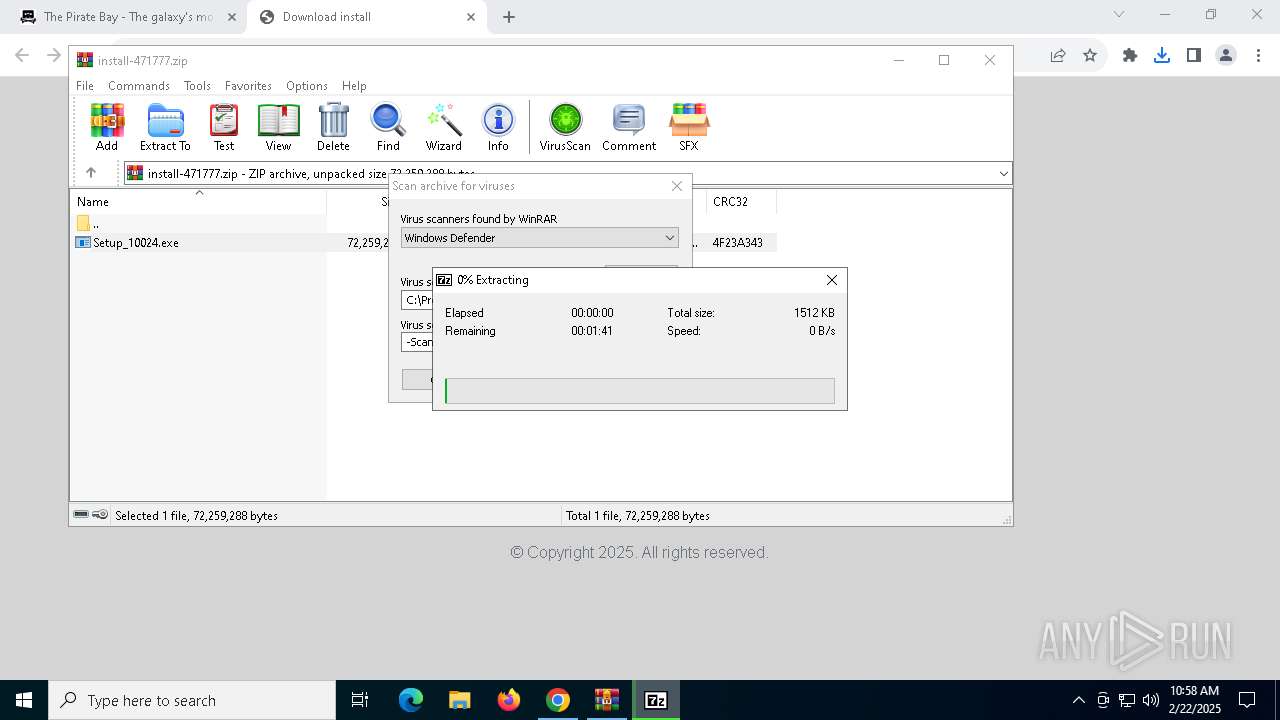Viewport: 1280px width, 720px height.
Task: Close the Scan archive for viruses dialog
Action: pos(677,186)
